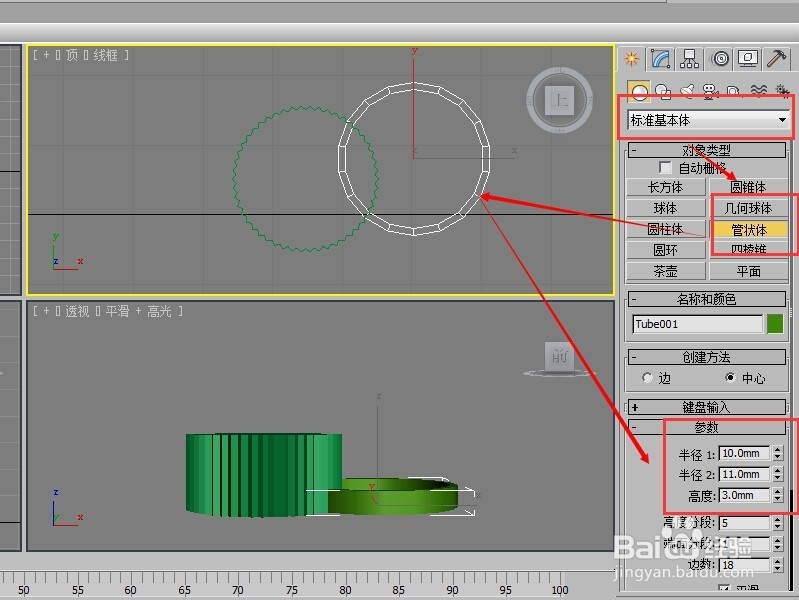Collapse the 对象类型 rollout

707,150
